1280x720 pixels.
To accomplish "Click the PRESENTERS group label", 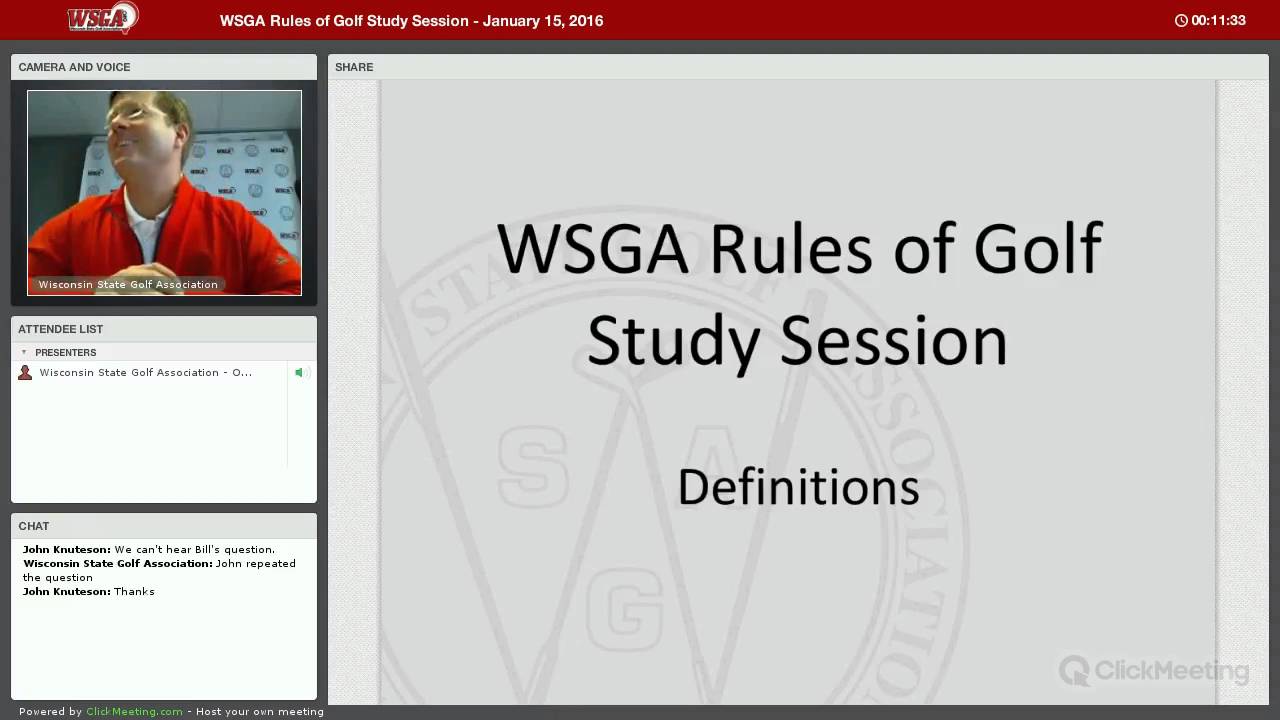I will [x=65, y=352].
